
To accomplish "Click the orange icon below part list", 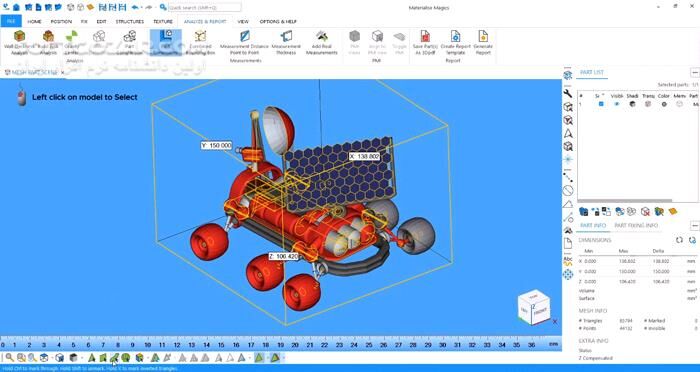I will [x=673, y=211].
